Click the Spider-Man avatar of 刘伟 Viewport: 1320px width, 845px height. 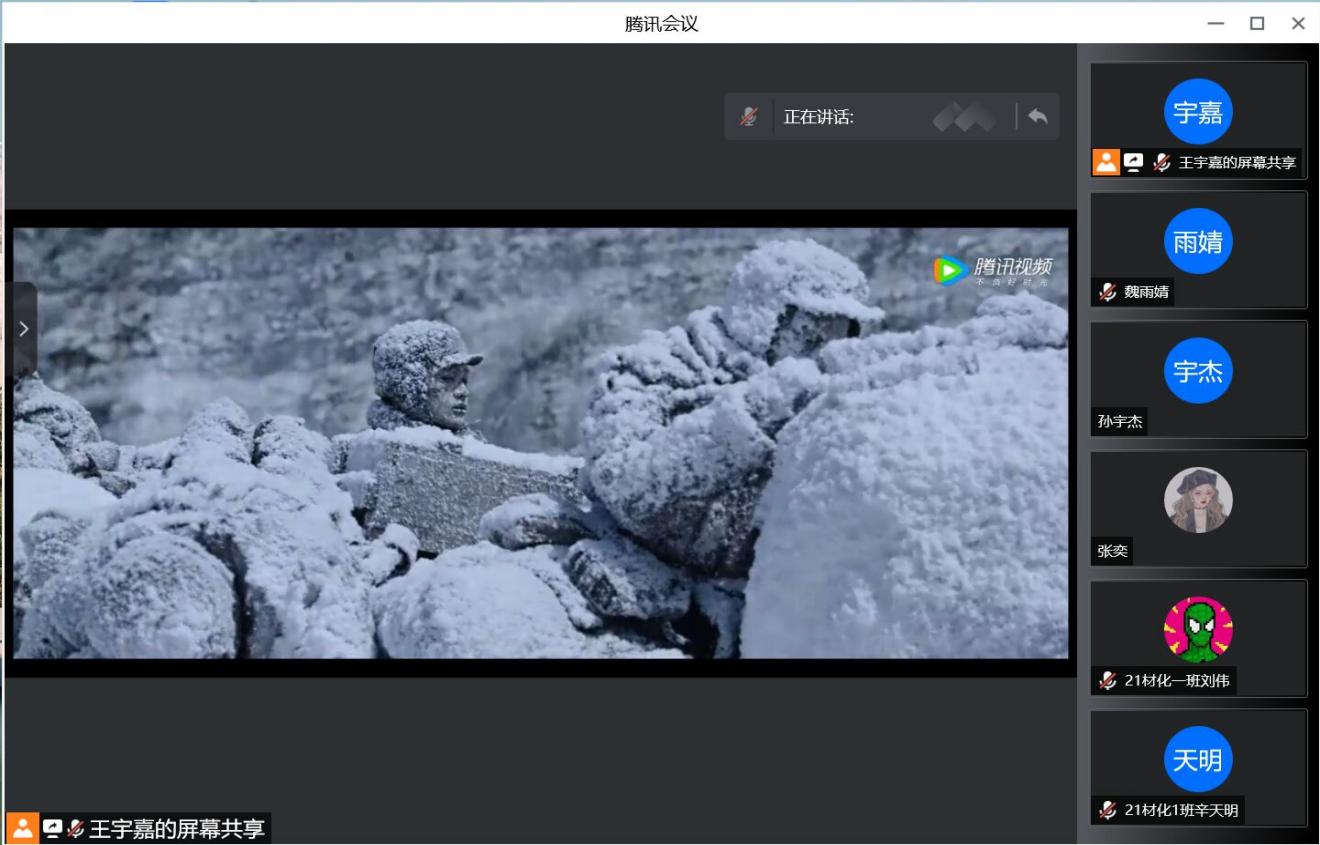coord(1198,630)
